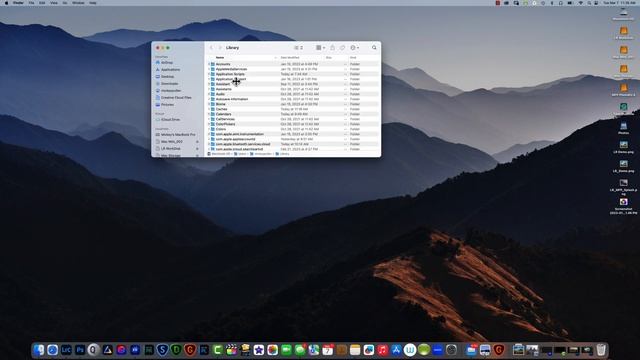
Task: Open Calendar from the Dock
Action: (x=328, y=350)
